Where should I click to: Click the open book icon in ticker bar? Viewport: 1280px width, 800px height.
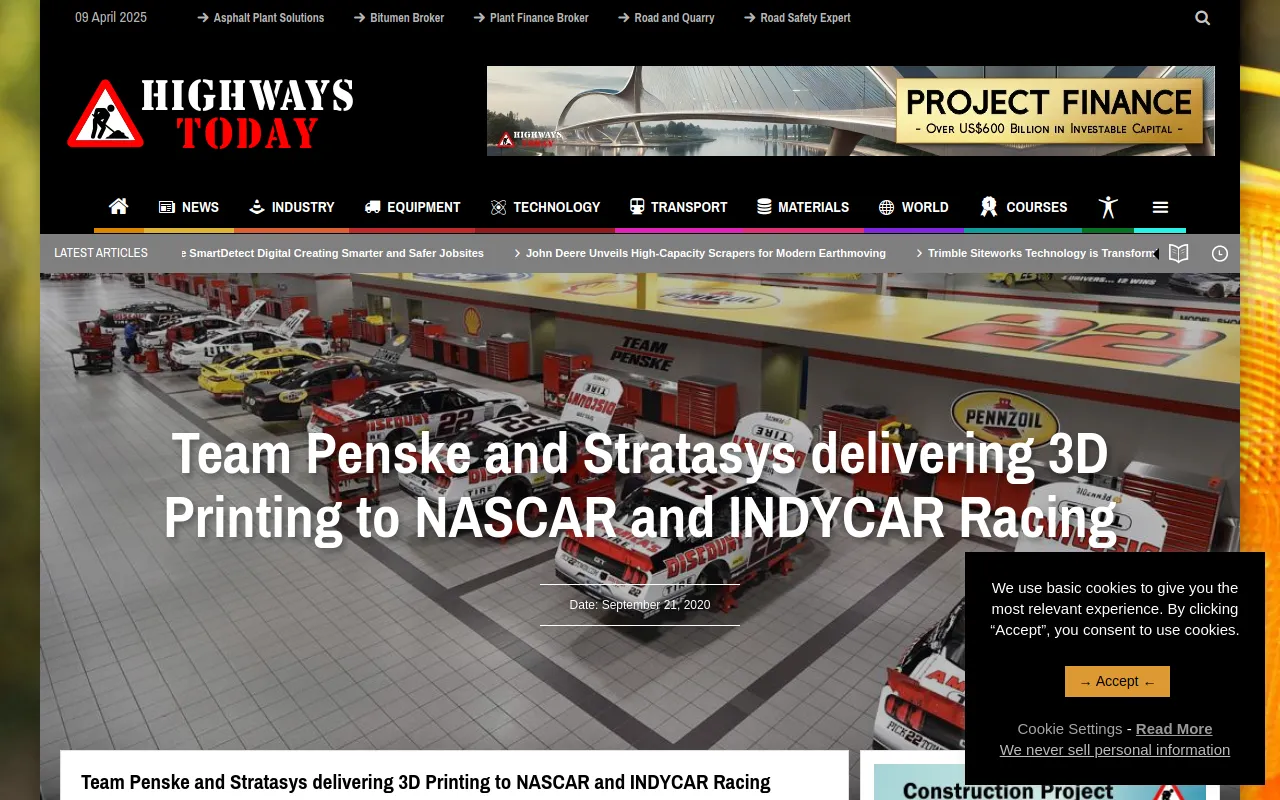tap(1179, 253)
